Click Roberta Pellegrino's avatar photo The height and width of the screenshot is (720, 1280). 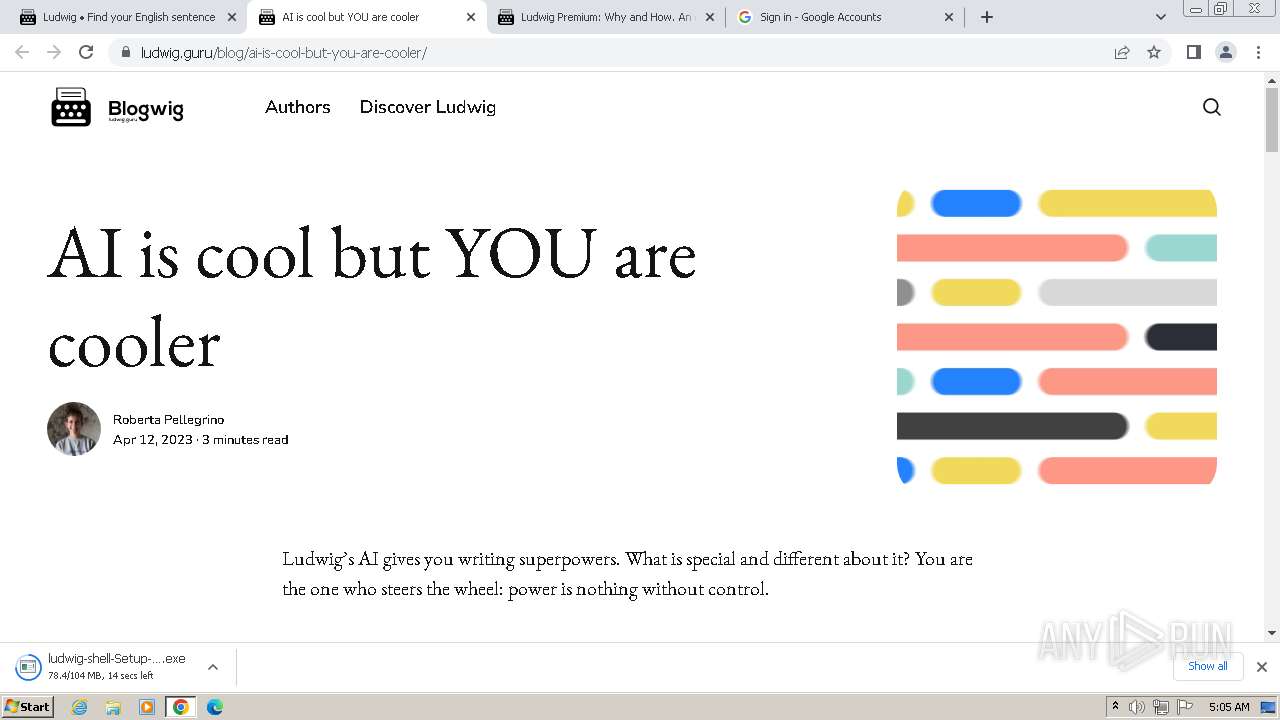point(74,429)
